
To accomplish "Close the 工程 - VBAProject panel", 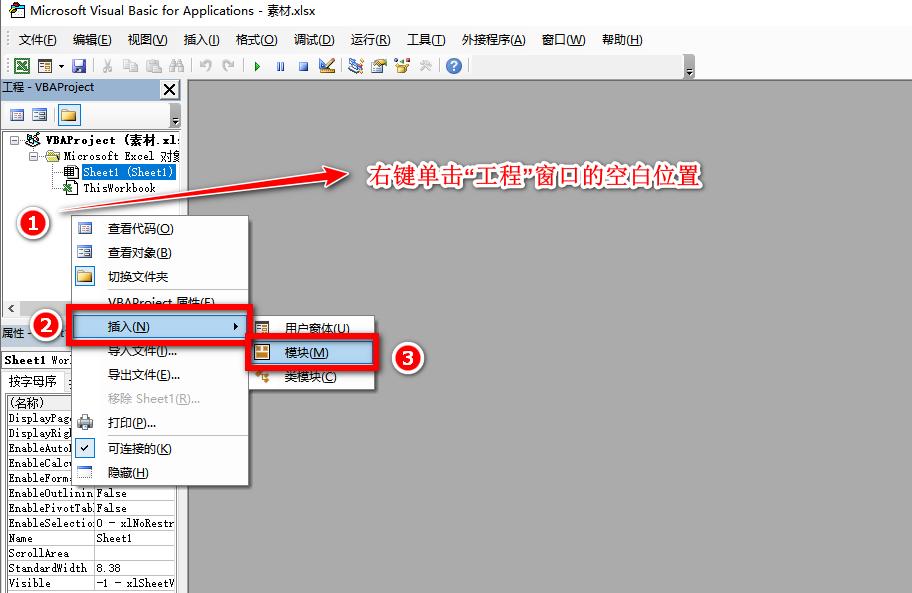I will (x=169, y=90).
